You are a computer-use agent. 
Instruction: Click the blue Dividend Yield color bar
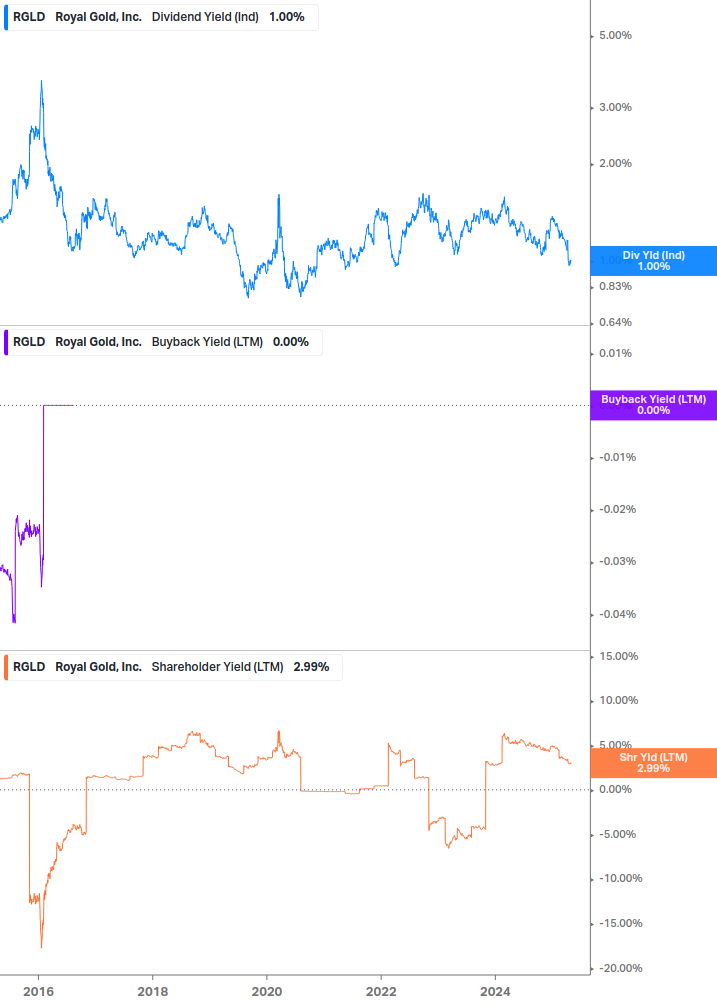6,17
